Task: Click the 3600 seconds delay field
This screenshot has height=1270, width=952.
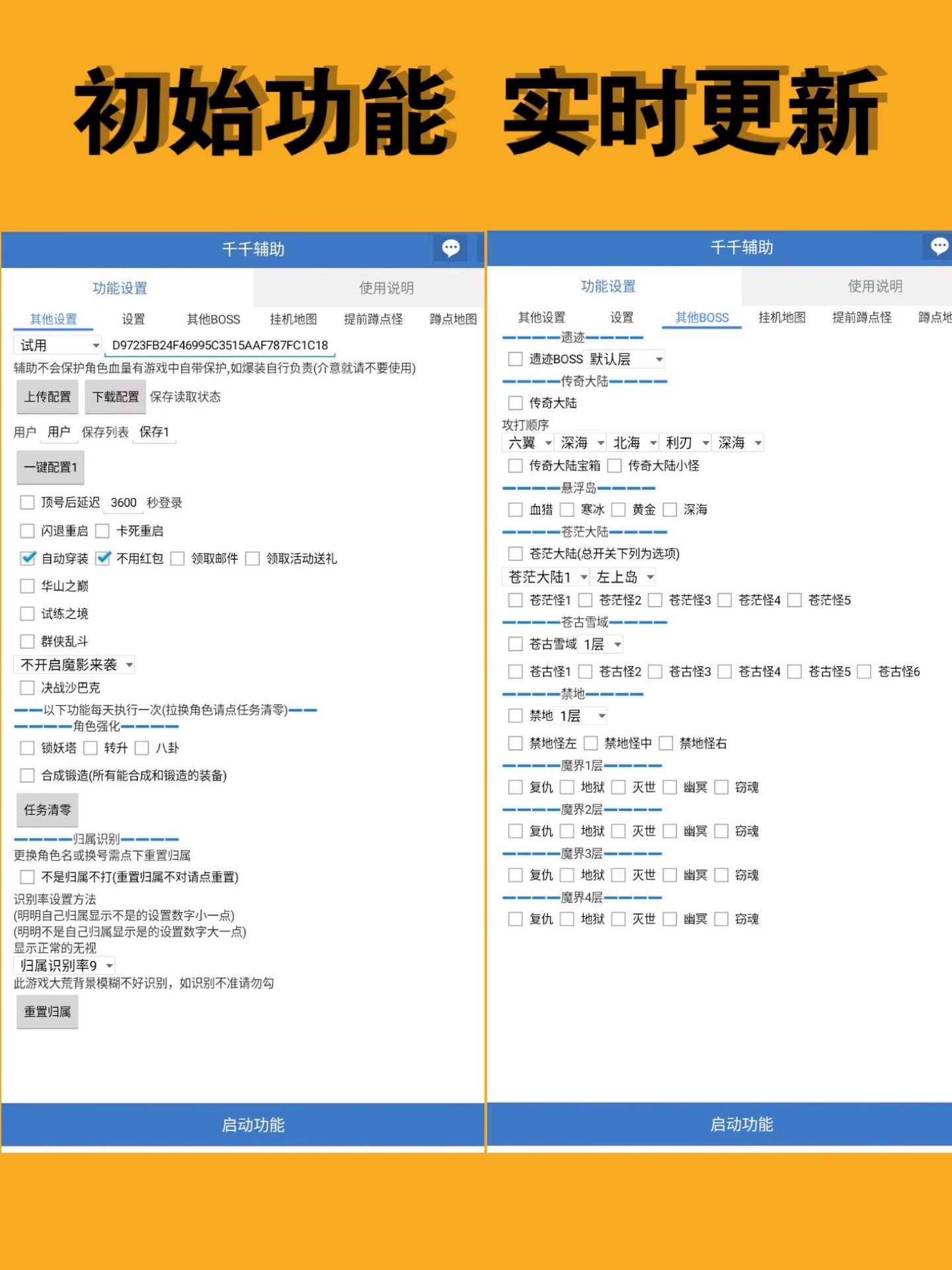Action: pos(124,503)
